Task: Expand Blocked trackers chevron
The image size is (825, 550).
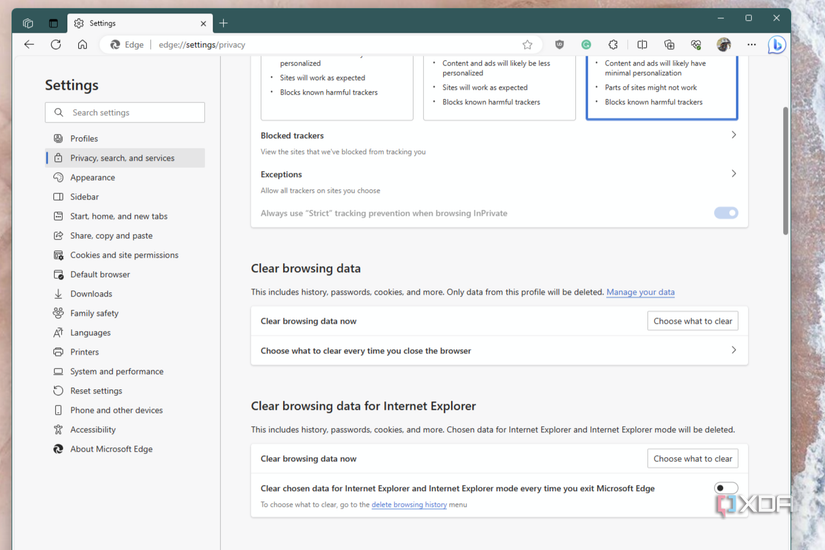Action: pos(733,135)
